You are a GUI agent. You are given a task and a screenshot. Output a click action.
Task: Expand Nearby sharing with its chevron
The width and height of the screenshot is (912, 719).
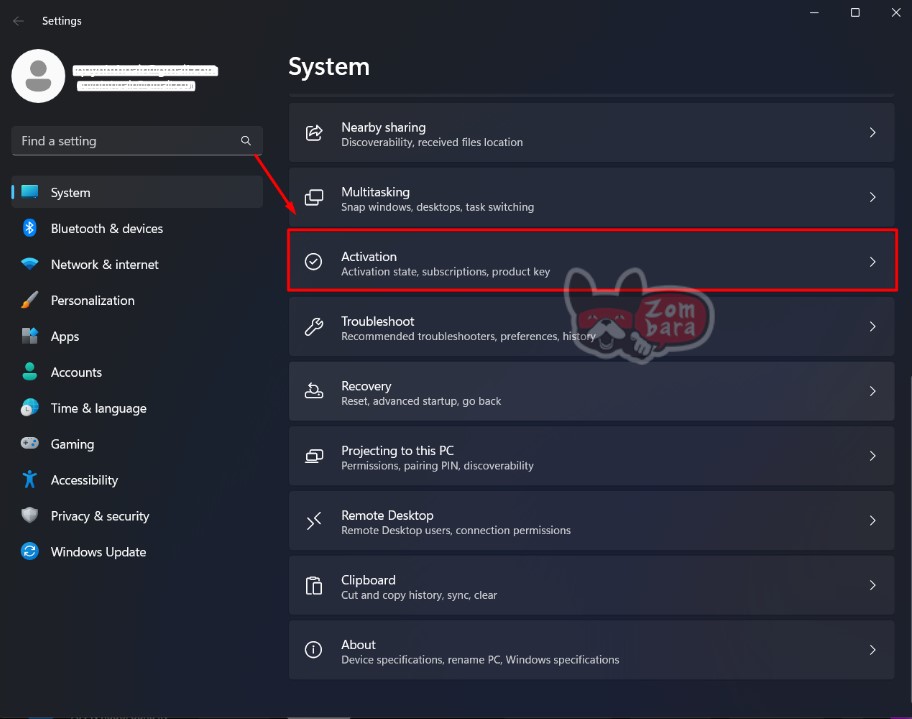(x=872, y=133)
